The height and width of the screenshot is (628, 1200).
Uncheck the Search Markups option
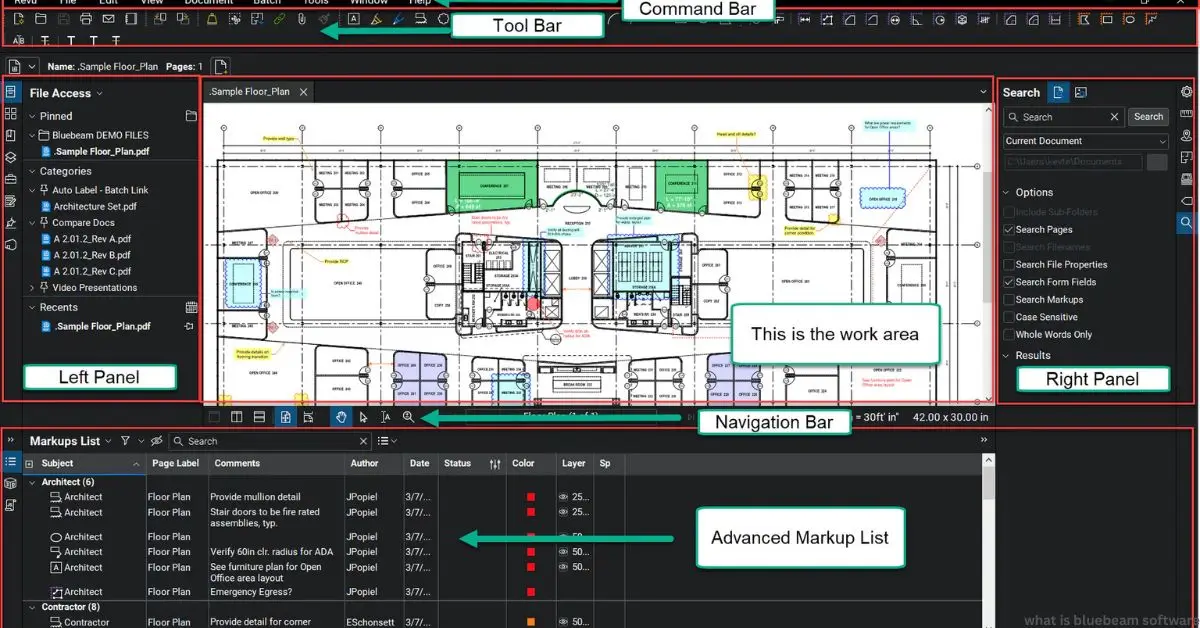[1008, 299]
